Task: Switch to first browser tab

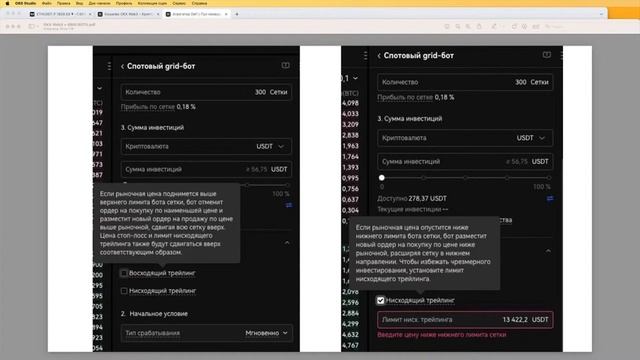Action: click(x=60, y=14)
